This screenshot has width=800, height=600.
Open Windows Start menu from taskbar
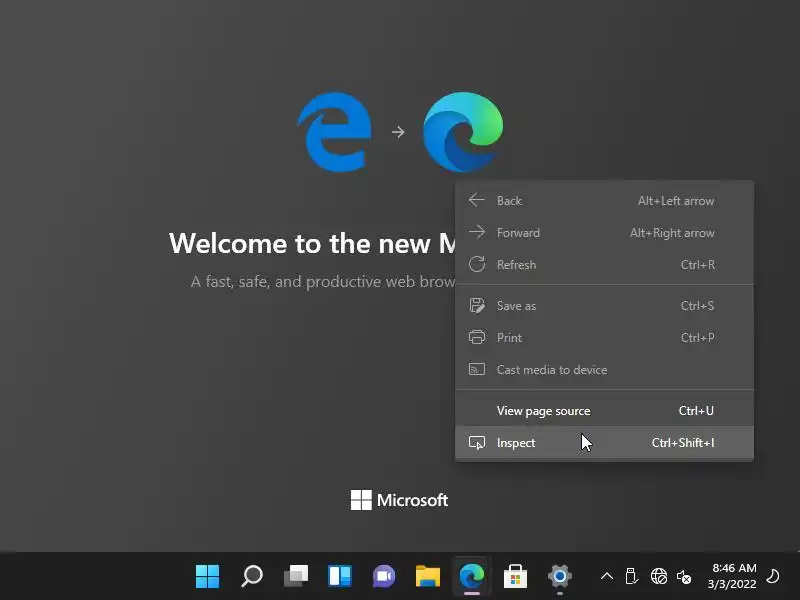coord(207,577)
